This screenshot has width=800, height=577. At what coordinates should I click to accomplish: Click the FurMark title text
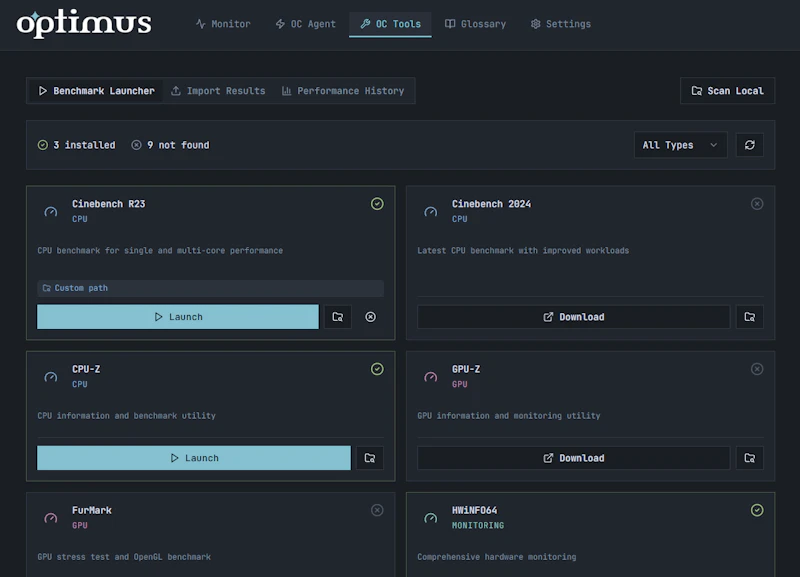(x=92, y=510)
